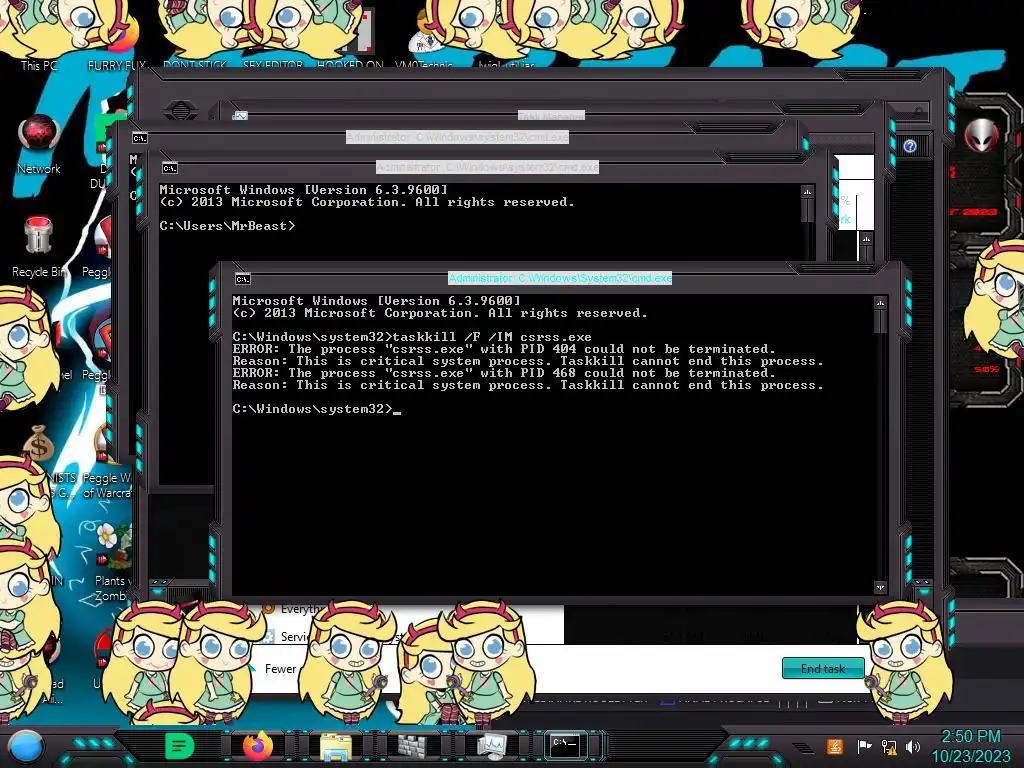
Task: Select the Network desktop icon
Action: [x=39, y=144]
